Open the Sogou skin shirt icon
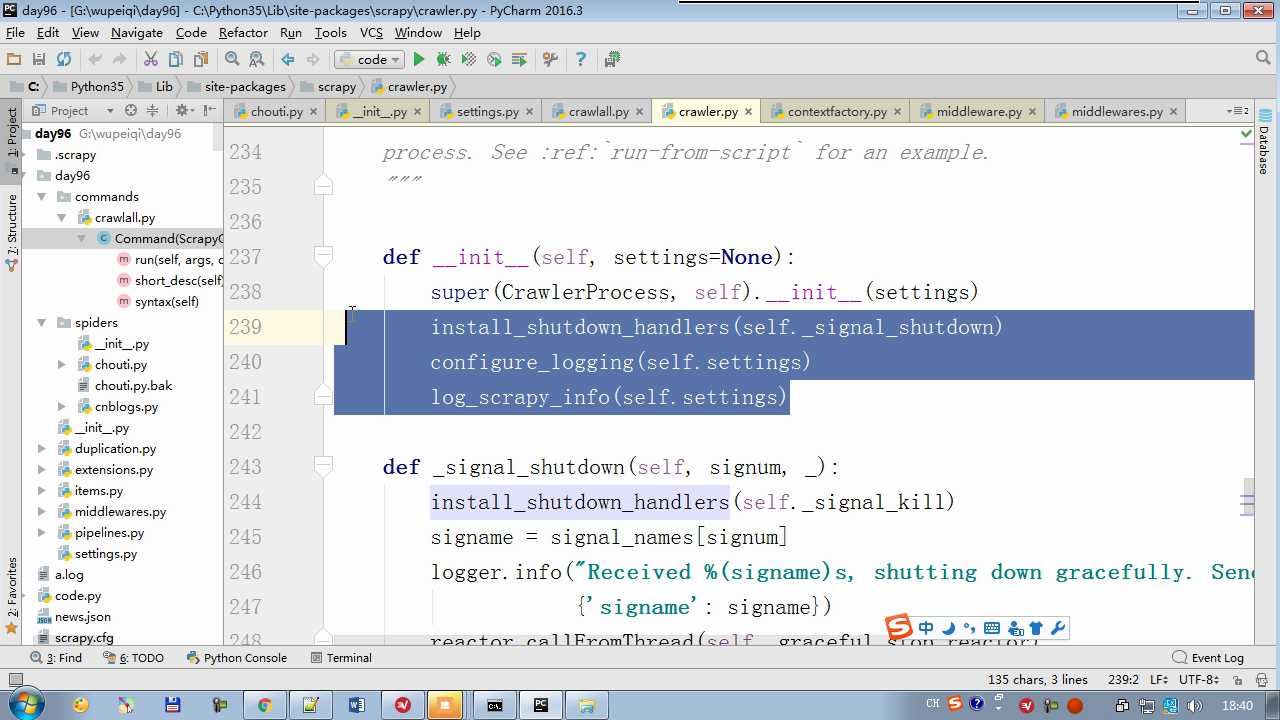The height and width of the screenshot is (720, 1280). point(1036,628)
